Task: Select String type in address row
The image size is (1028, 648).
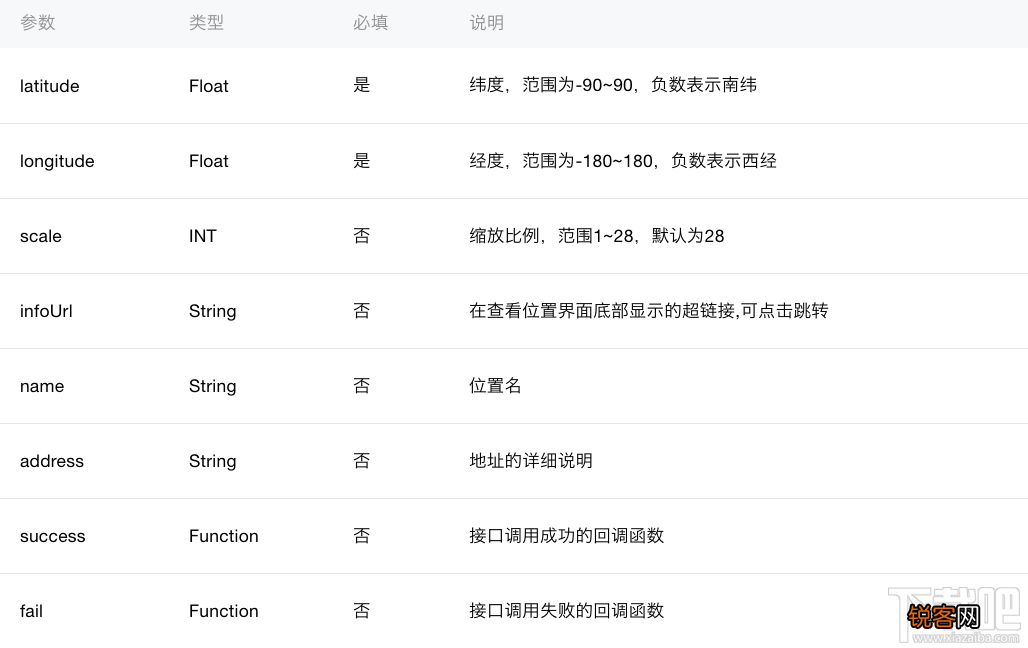Action: point(212,461)
